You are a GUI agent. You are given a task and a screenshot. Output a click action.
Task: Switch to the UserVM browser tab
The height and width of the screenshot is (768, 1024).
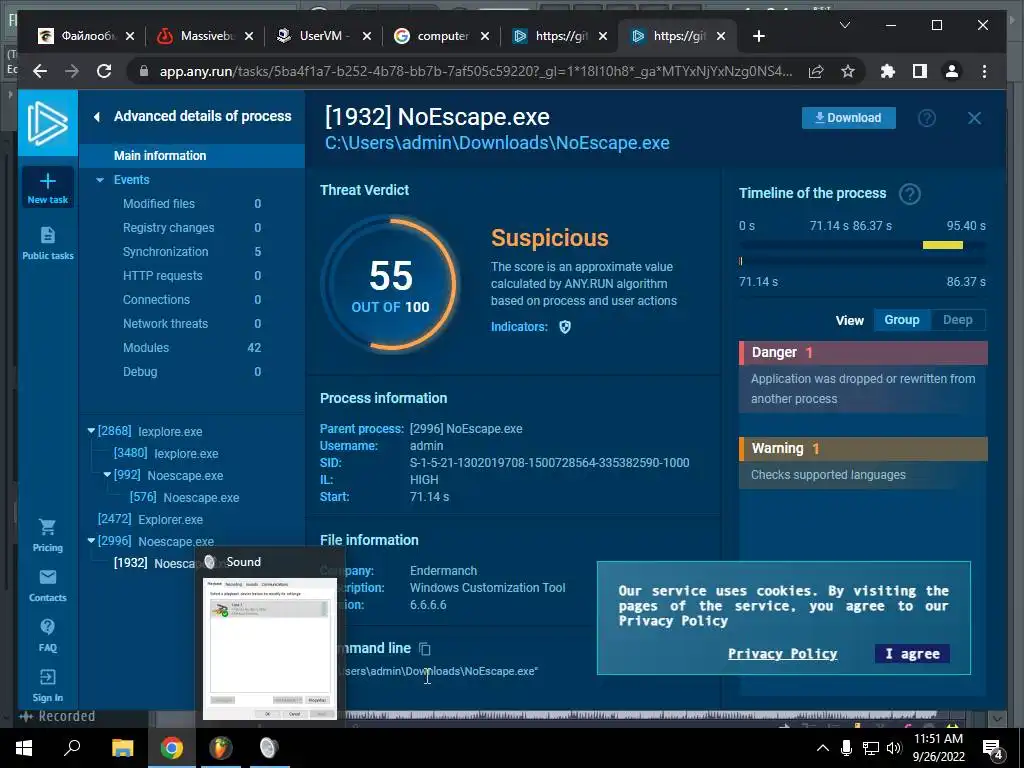click(x=323, y=37)
